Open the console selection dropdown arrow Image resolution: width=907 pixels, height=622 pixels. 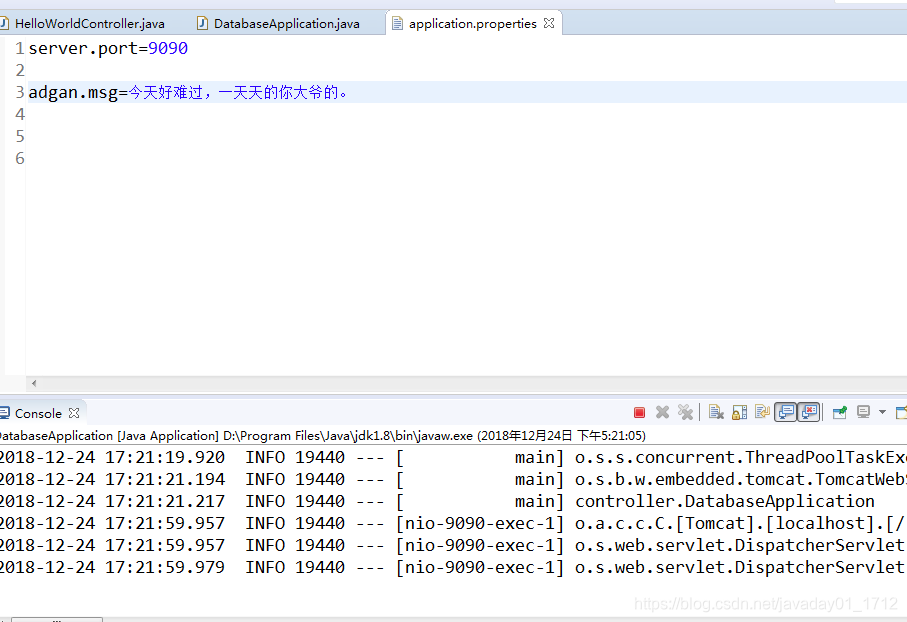point(882,413)
